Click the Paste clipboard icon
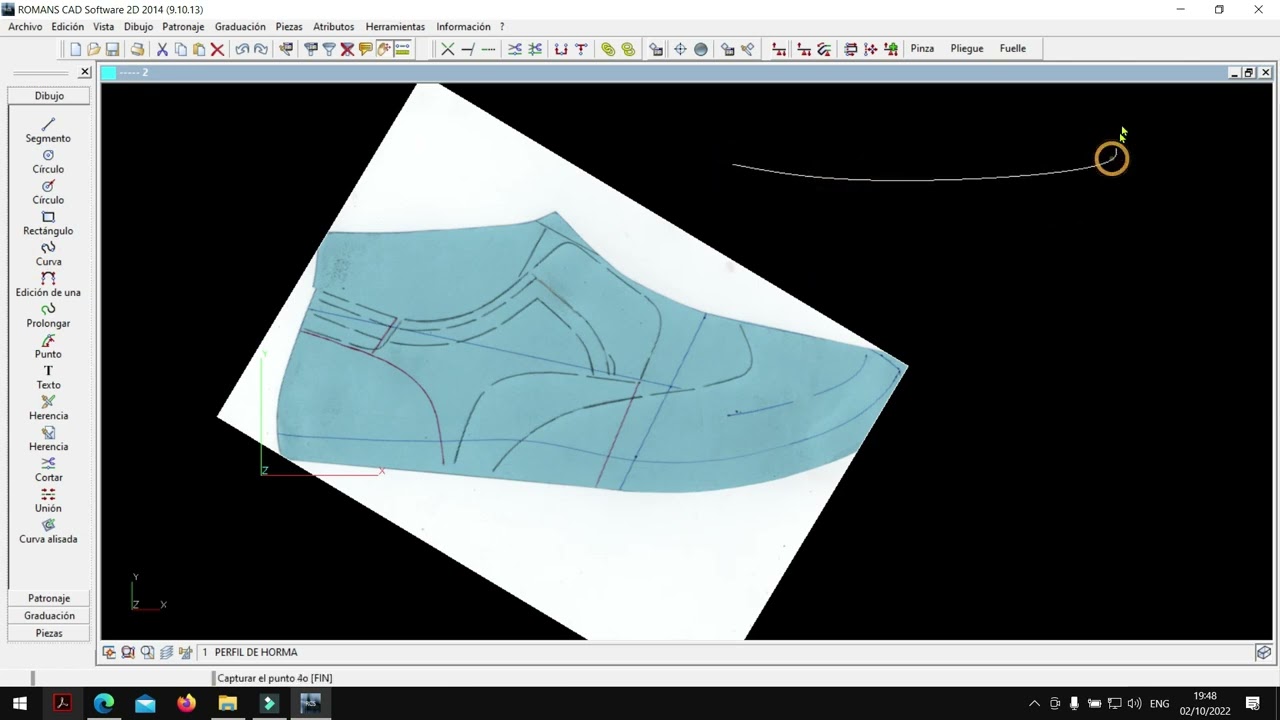The width and height of the screenshot is (1280, 720). tap(199, 49)
